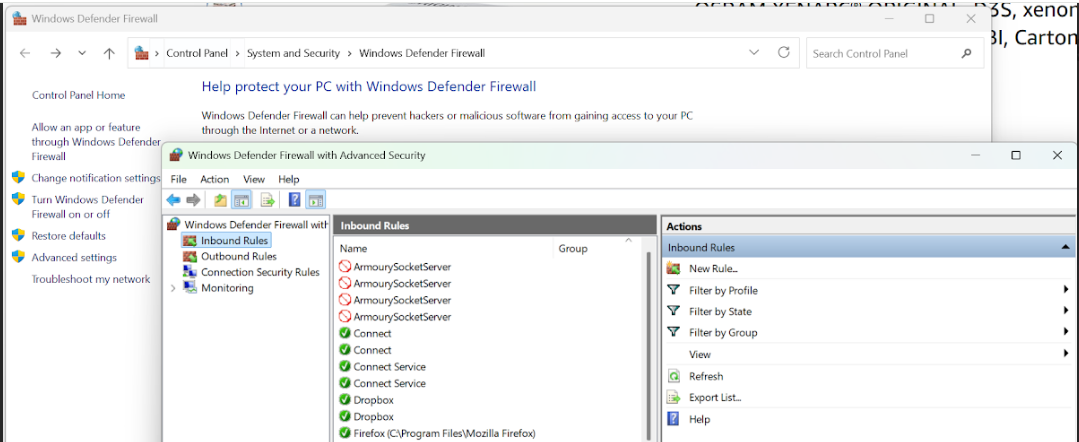Click the Search Control Panel field
The image size is (1079, 442).
click(x=883, y=53)
